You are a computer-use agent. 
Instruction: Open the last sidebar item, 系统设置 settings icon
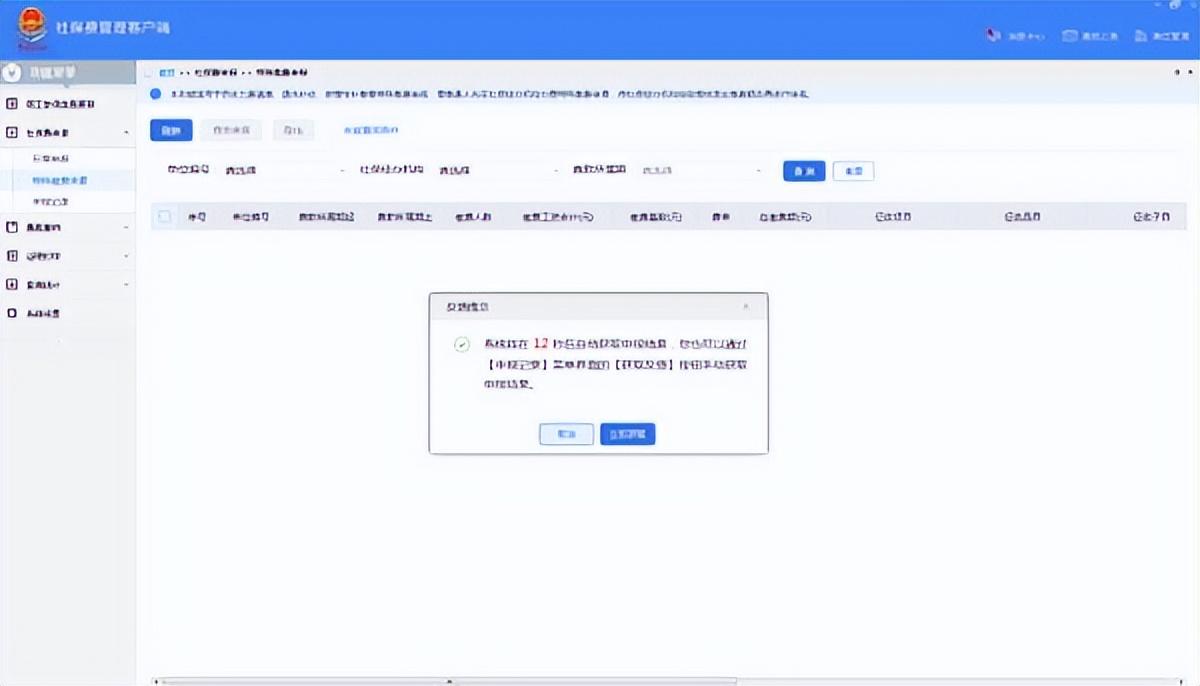coord(12,313)
